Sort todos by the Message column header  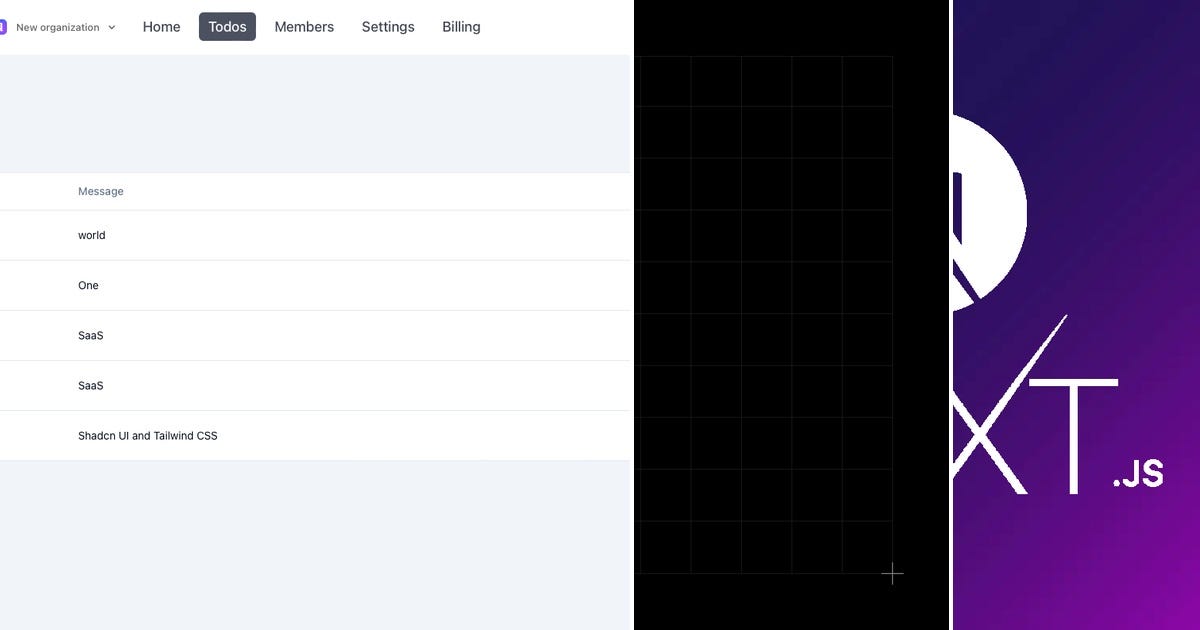(100, 191)
